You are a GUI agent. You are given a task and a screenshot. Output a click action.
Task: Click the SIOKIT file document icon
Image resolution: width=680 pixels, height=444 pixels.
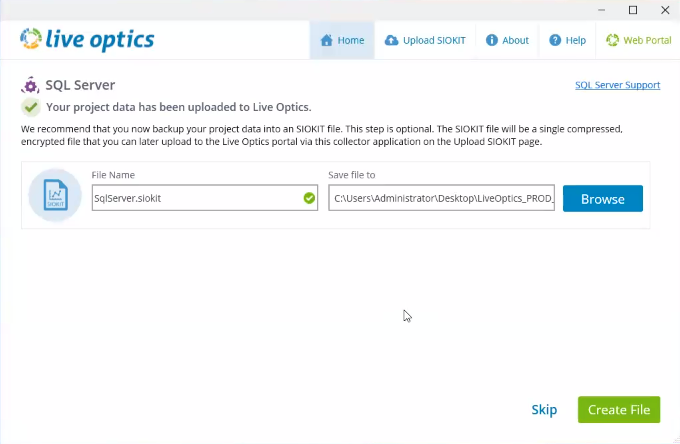click(x=55, y=197)
